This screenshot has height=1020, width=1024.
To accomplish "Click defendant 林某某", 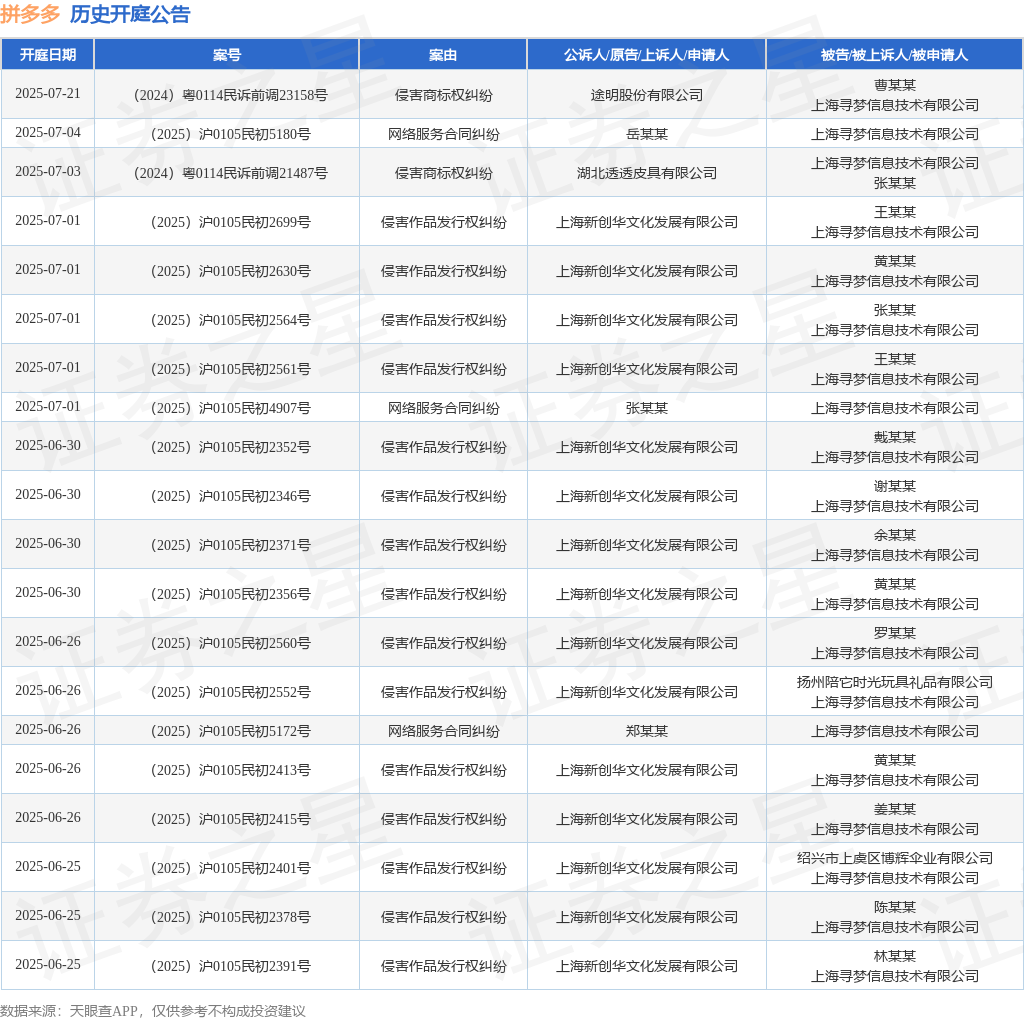I will [x=895, y=957].
